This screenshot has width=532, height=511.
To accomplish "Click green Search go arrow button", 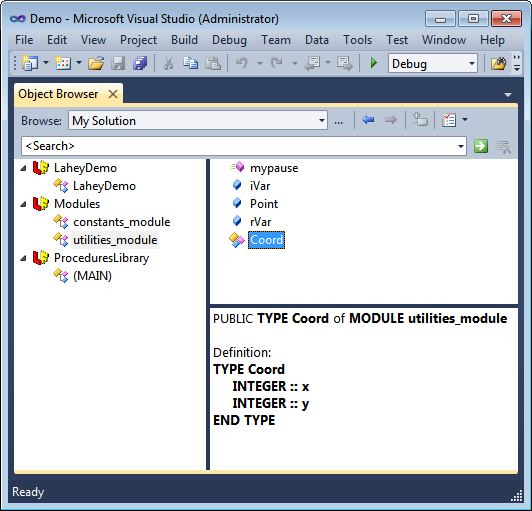I will [x=481, y=146].
